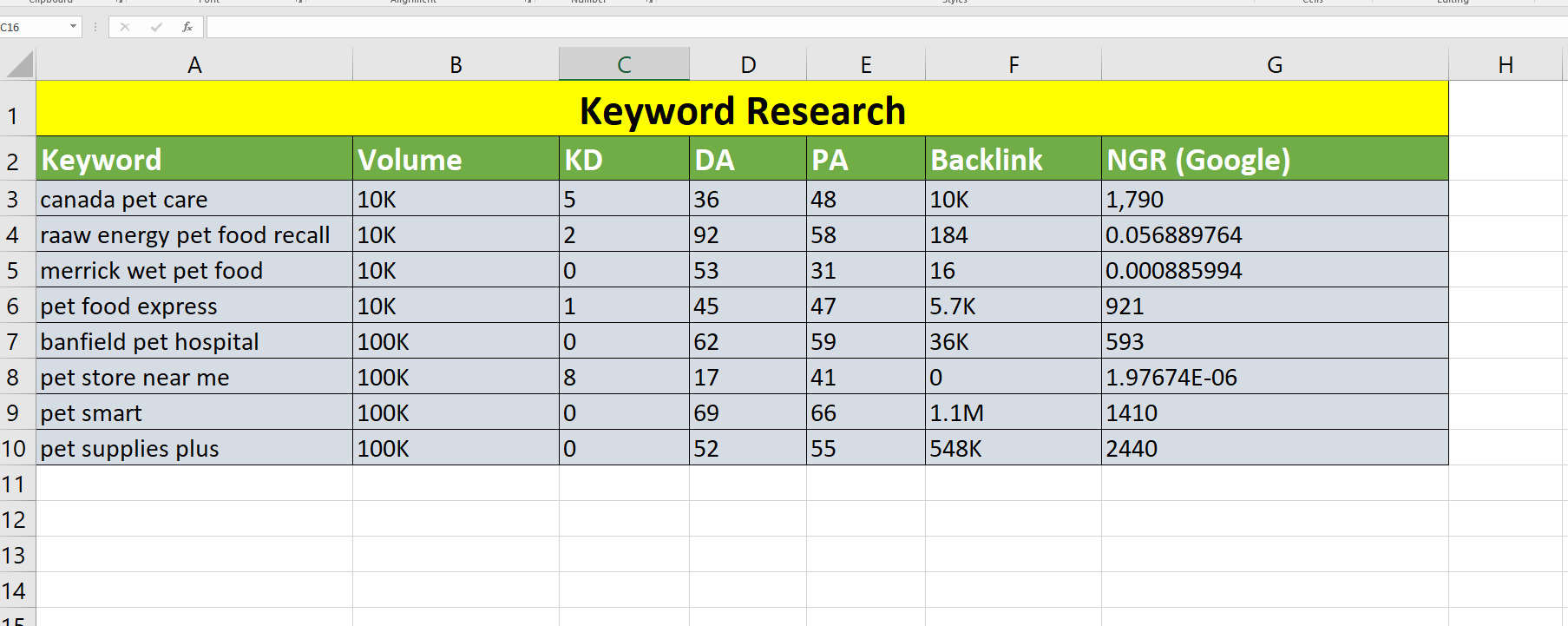Select row 5 header
The width and height of the screenshot is (1568, 626).
click(17, 270)
